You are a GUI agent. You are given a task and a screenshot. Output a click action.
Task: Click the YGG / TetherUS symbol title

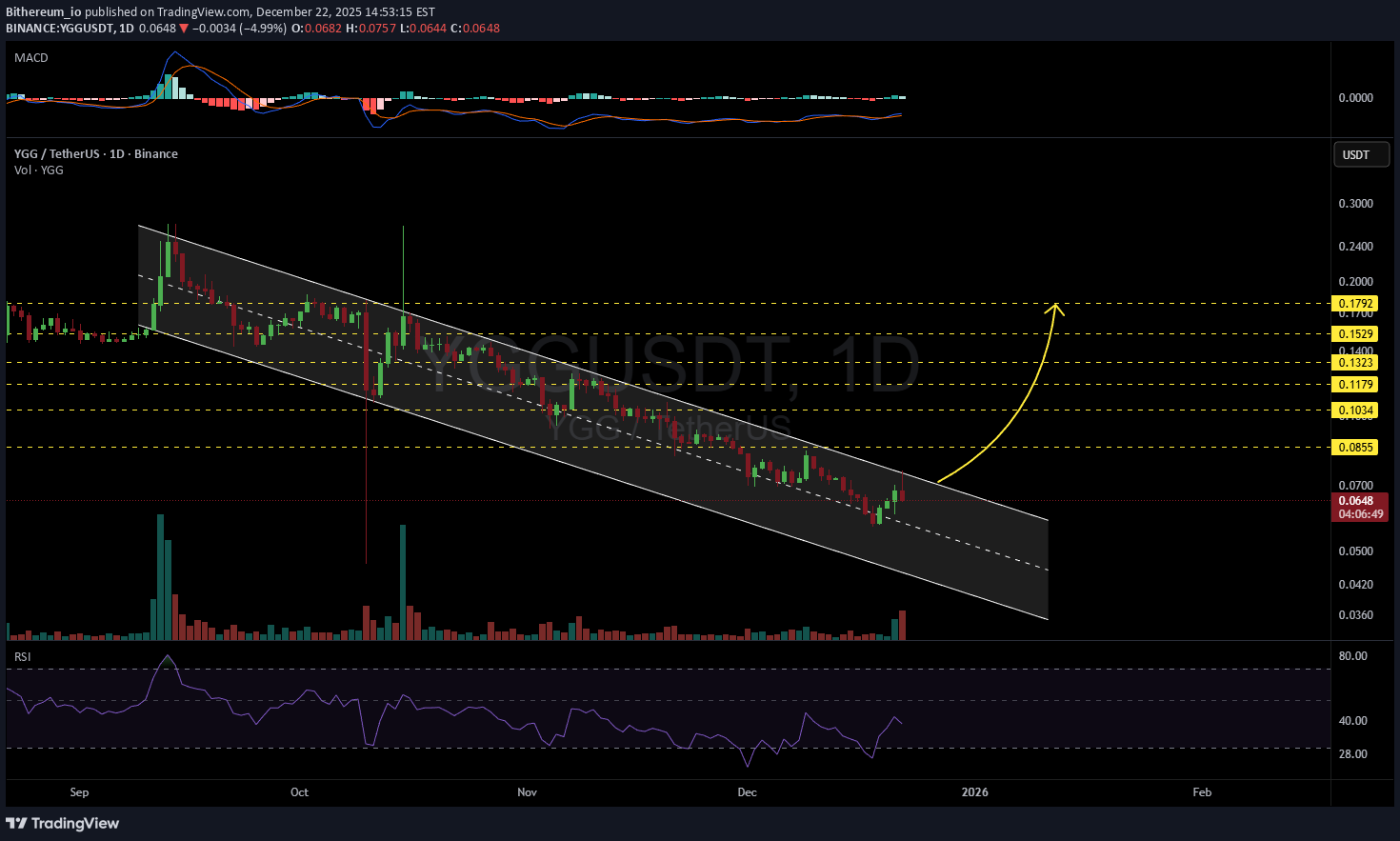[95, 153]
